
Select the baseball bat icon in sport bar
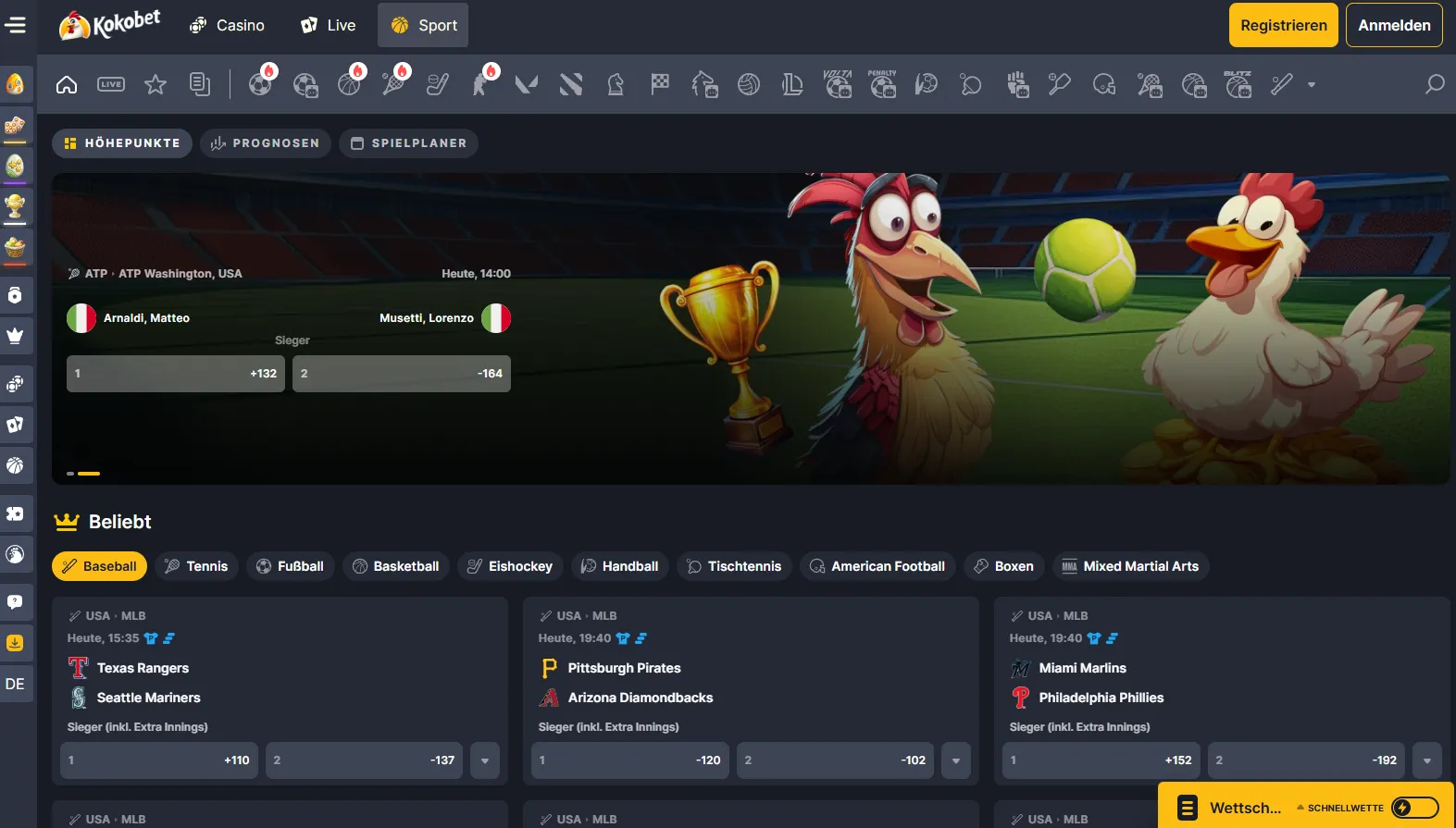[x=1282, y=84]
